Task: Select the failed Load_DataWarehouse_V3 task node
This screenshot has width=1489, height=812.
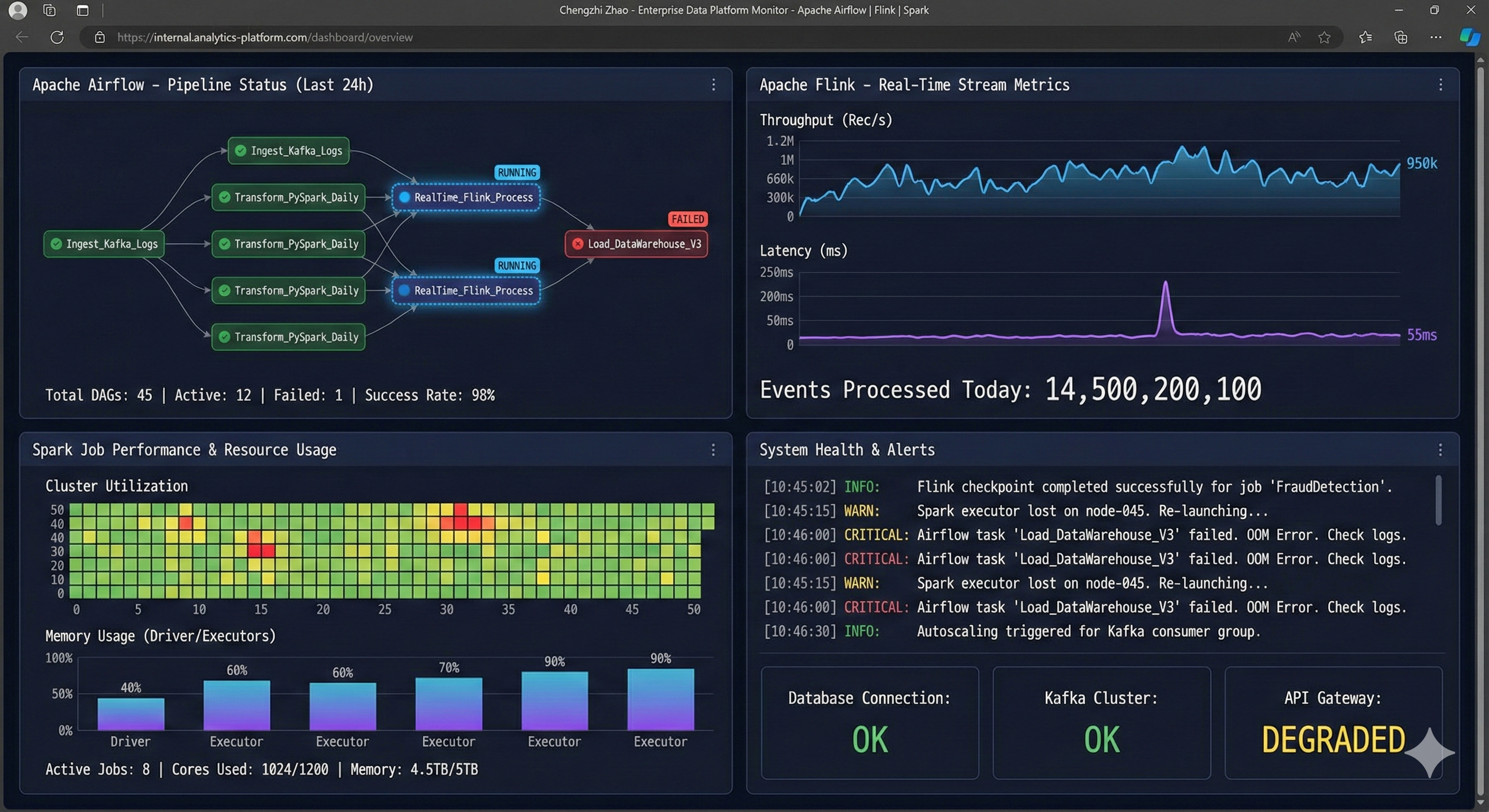Action: [636, 244]
